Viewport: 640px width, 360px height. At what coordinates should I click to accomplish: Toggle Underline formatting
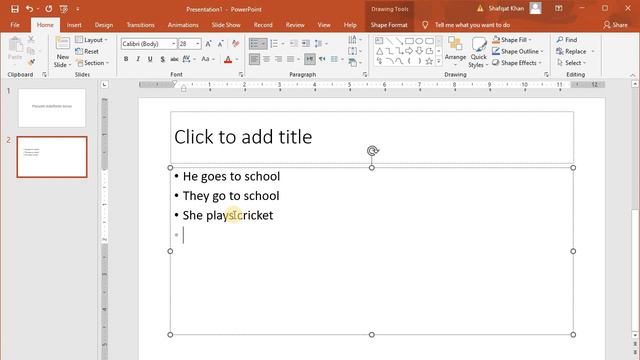pyautogui.click(x=150, y=59)
